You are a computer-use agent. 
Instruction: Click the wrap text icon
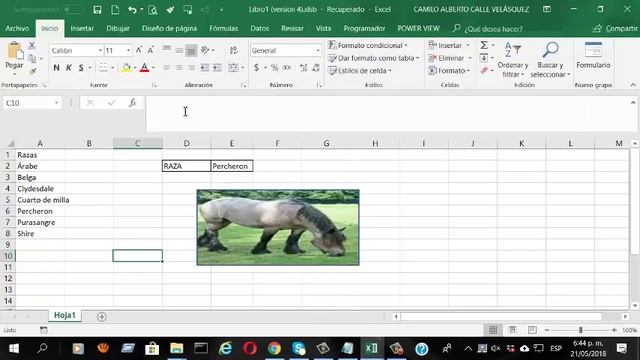tap(233, 50)
